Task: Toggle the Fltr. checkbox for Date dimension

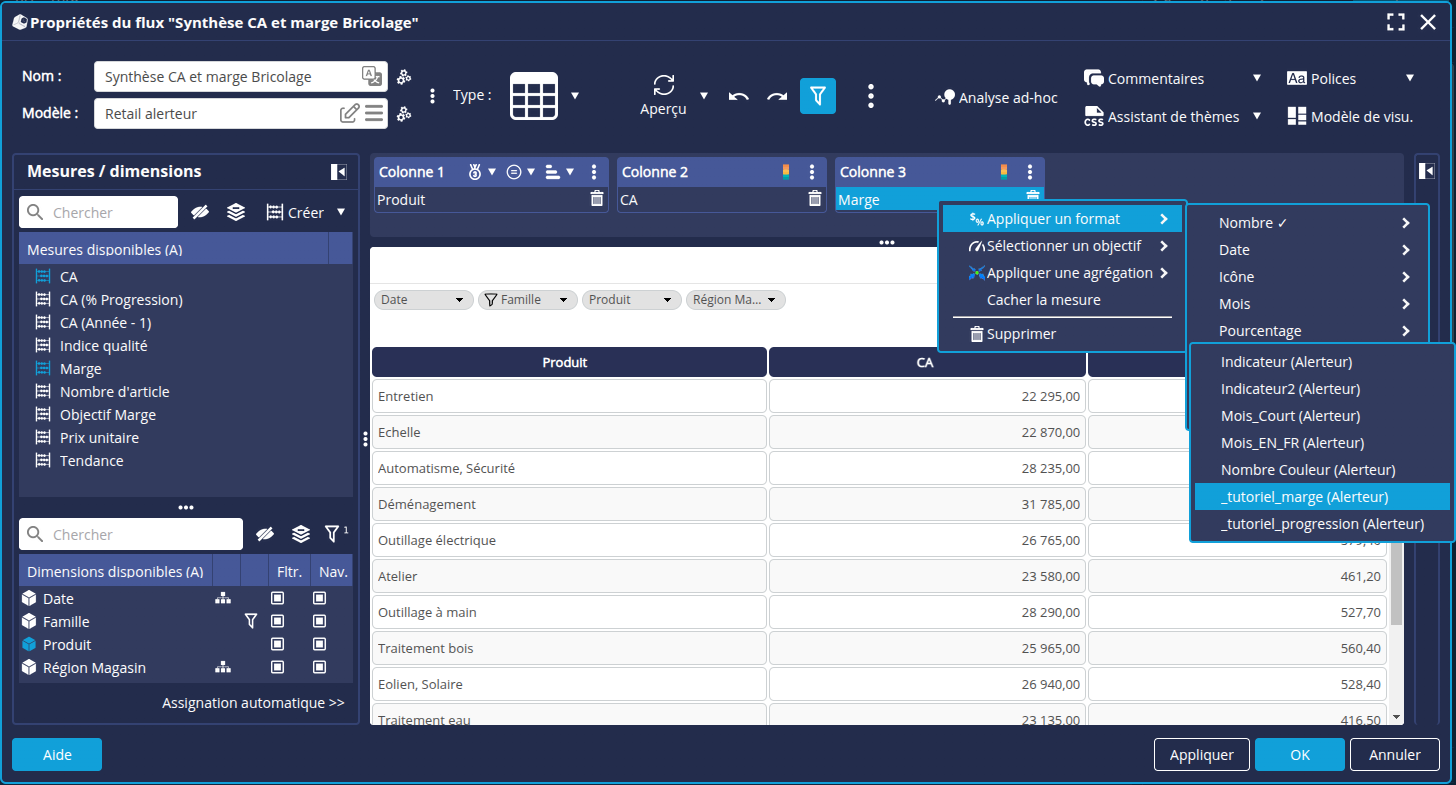Action: [x=278, y=598]
